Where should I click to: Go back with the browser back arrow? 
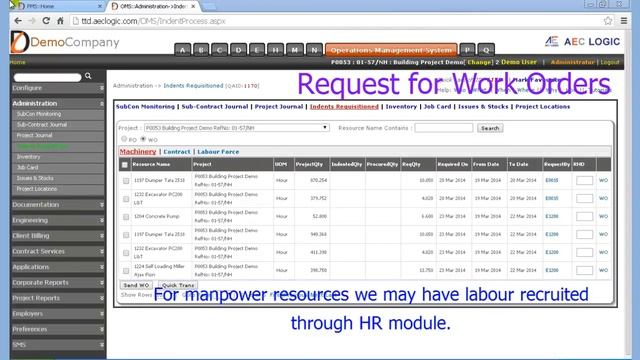point(18,21)
